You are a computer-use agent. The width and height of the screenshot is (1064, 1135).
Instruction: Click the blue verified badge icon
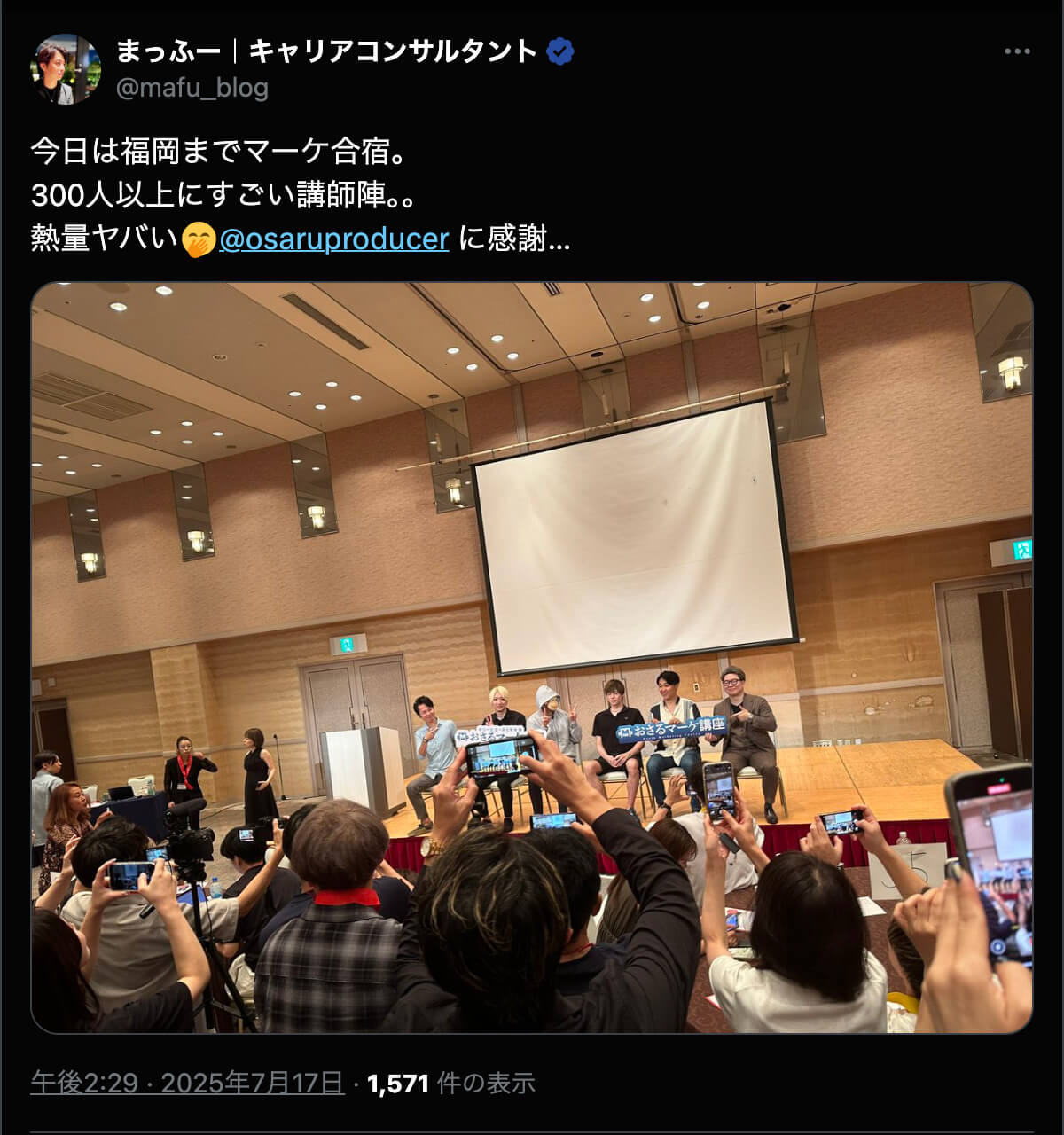(x=559, y=51)
